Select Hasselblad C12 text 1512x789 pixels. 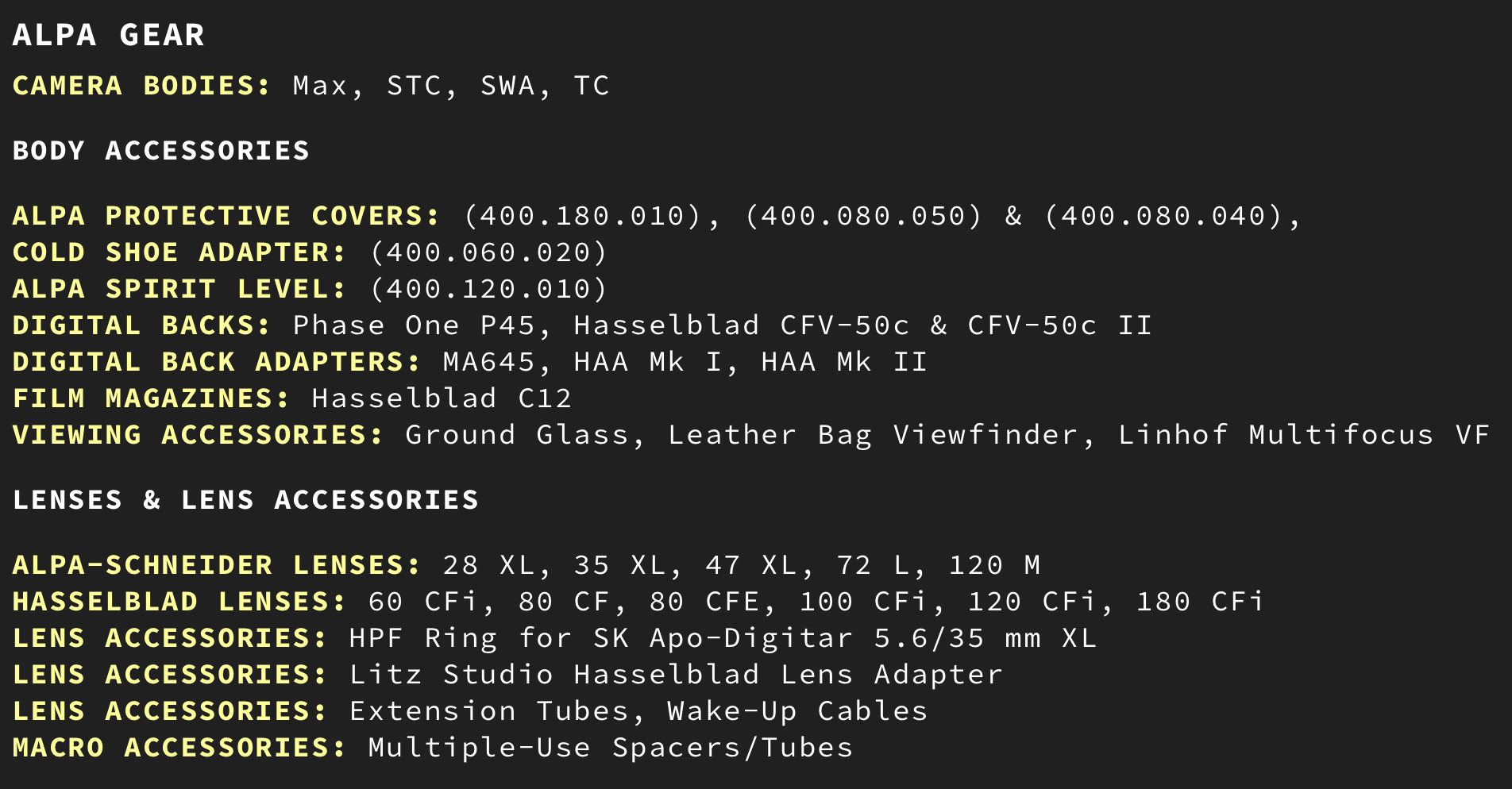[442, 398]
